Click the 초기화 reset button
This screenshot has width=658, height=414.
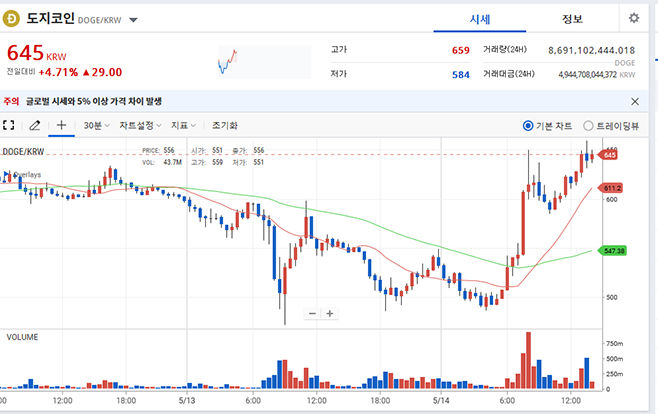tap(225, 125)
